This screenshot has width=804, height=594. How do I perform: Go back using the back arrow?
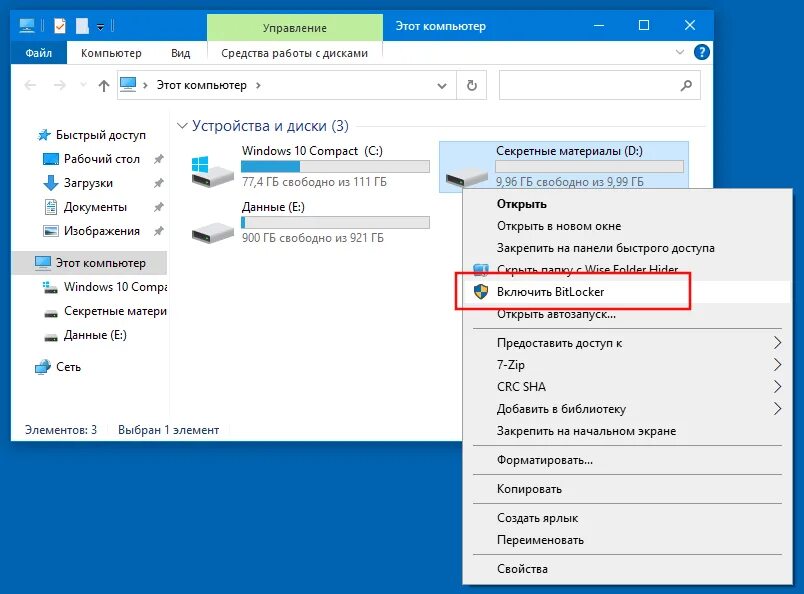(x=30, y=85)
